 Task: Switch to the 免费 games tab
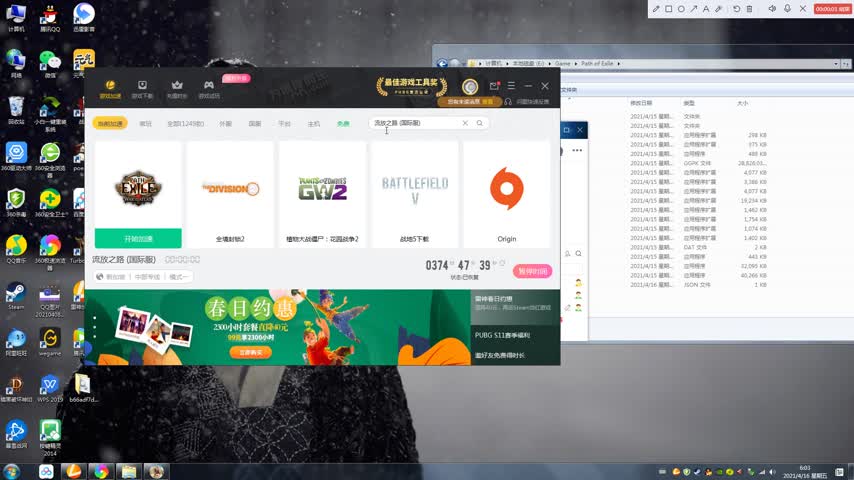pos(343,124)
